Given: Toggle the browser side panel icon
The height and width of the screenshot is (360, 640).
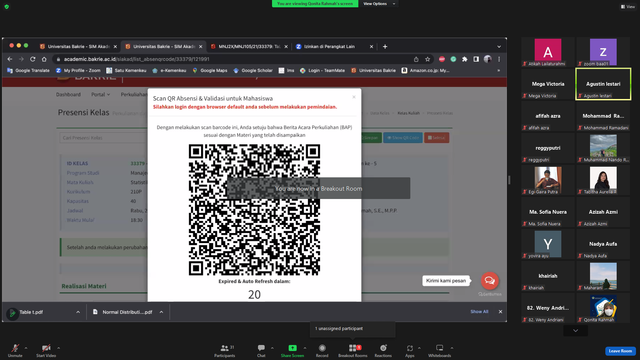Looking at the screenshot, I should point(476,59).
